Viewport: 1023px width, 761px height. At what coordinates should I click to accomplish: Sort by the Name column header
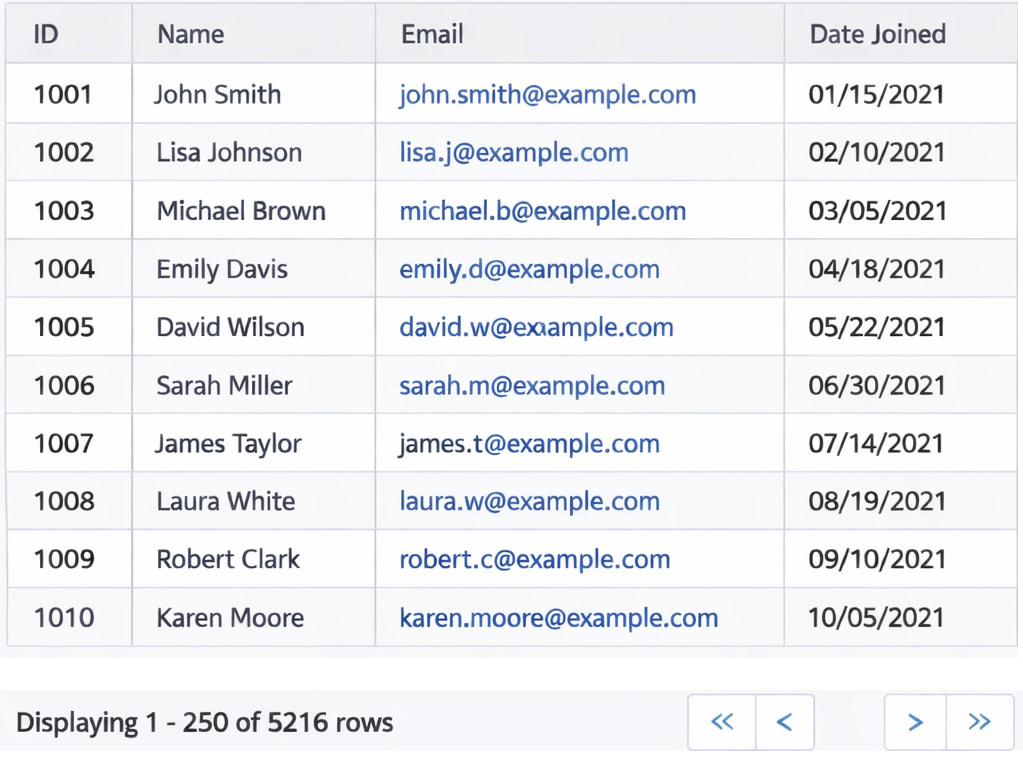[x=190, y=34]
